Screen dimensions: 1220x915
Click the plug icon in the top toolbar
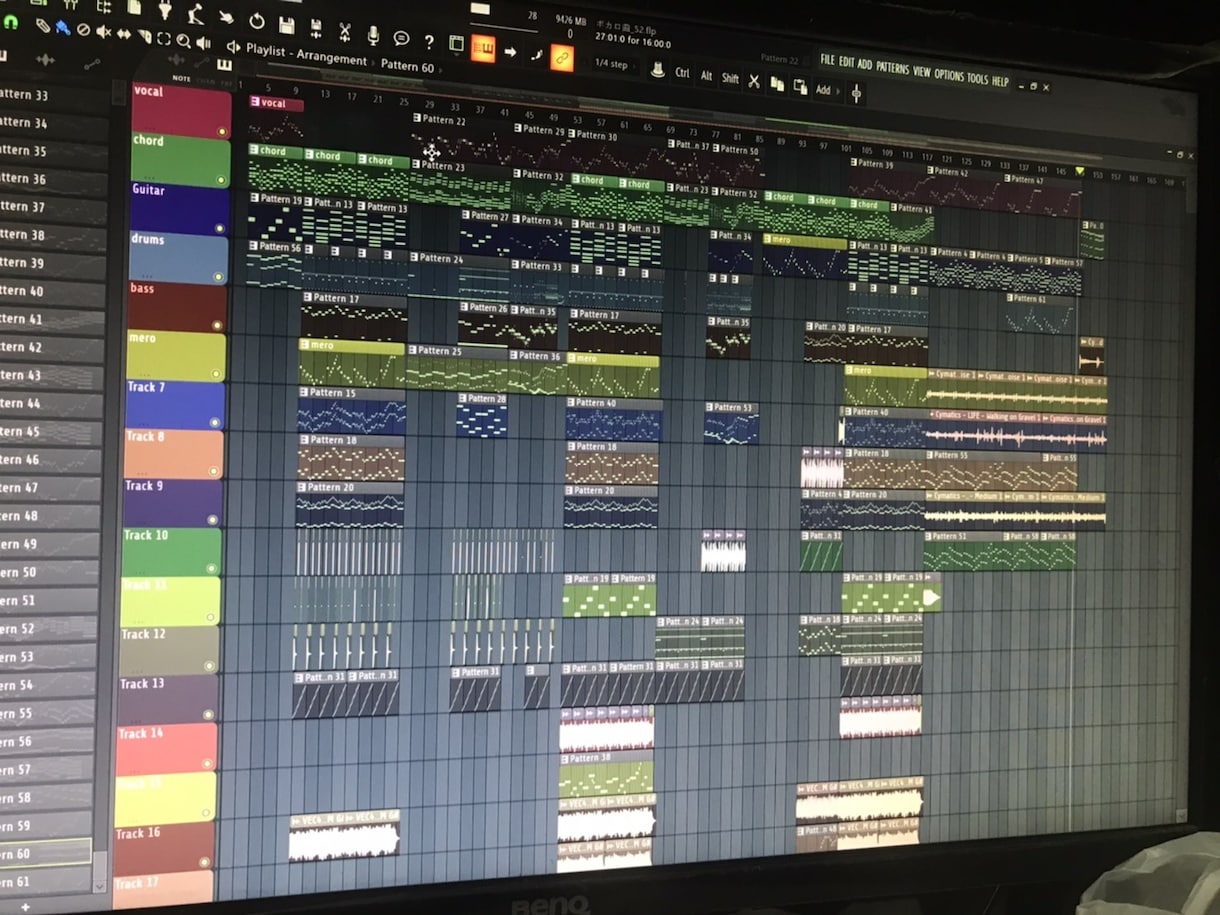[165, 9]
